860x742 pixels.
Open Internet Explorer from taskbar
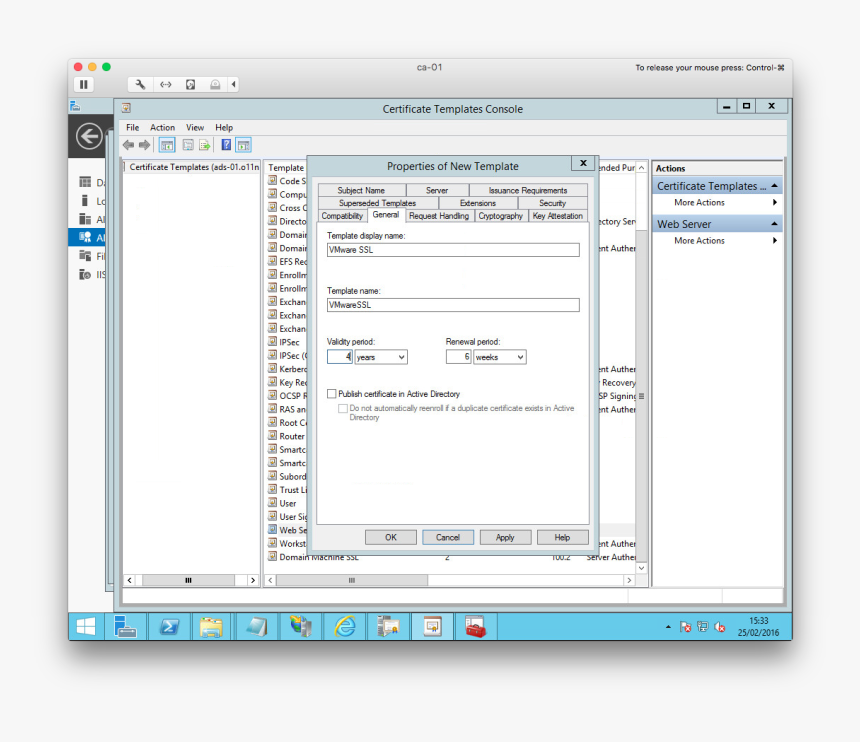point(345,627)
